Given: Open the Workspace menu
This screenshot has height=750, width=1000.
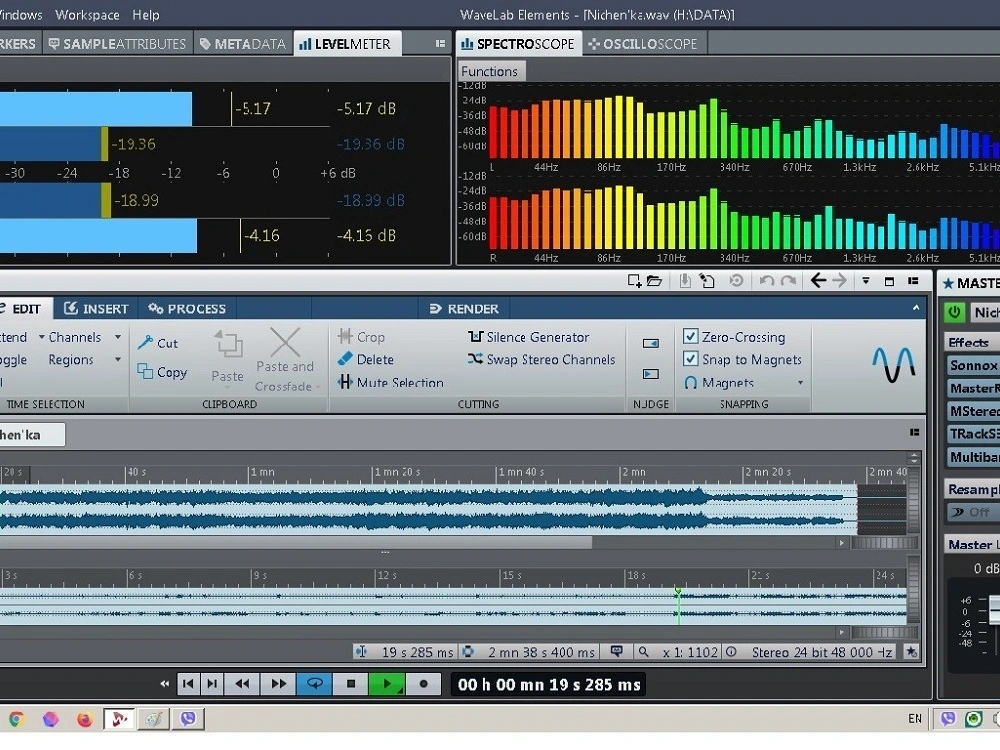Looking at the screenshot, I should pyautogui.click(x=87, y=15).
